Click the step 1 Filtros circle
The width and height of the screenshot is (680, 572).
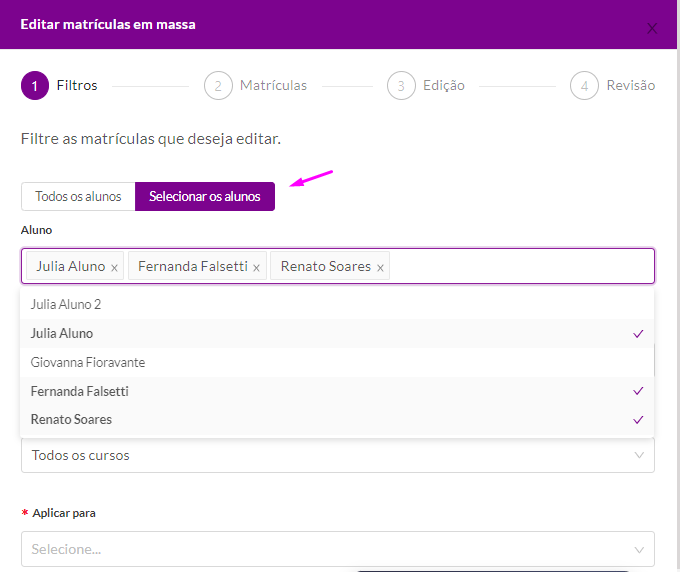coord(34,86)
